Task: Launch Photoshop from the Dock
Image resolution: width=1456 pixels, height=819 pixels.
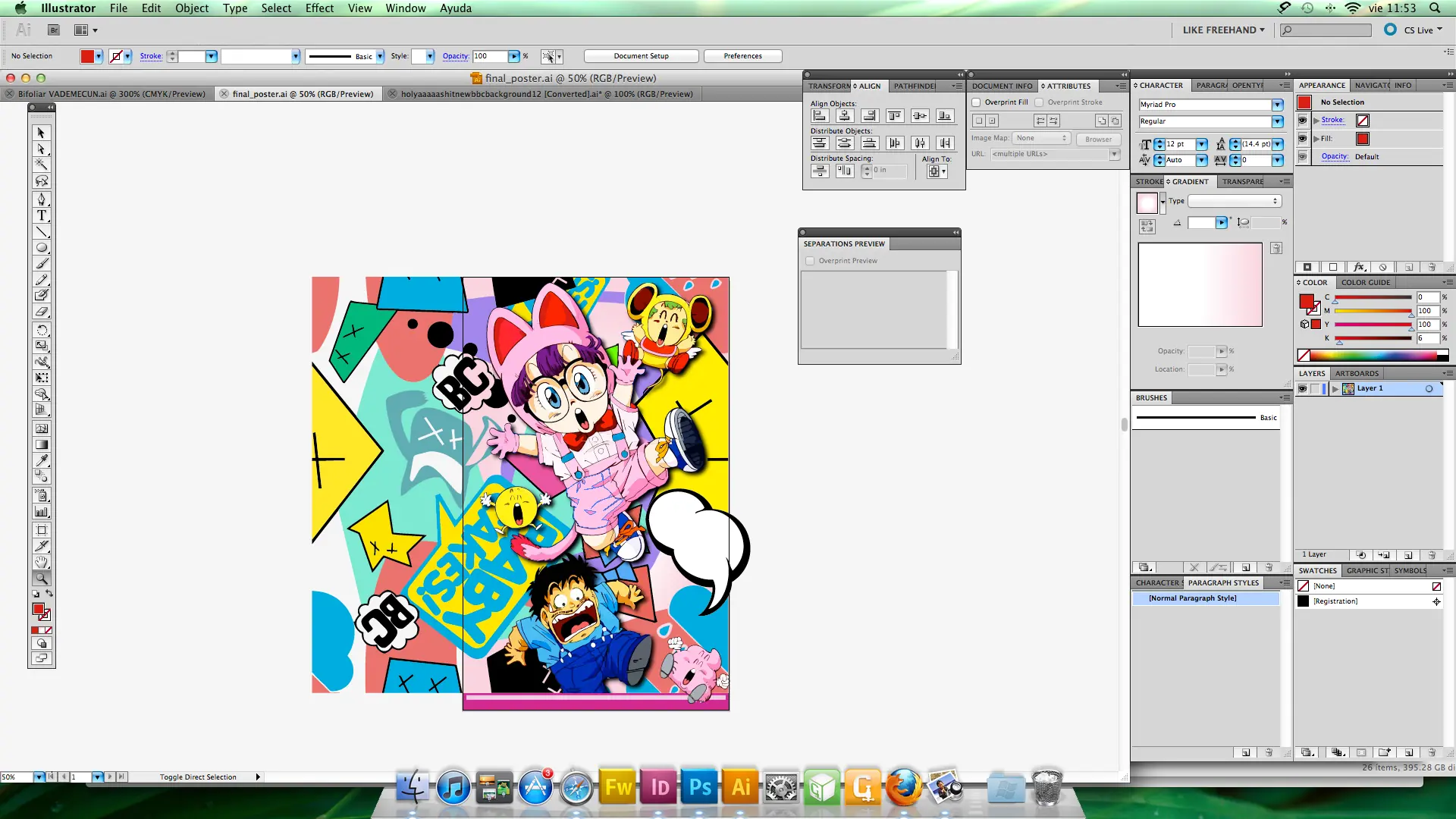Action: point(700,787)
